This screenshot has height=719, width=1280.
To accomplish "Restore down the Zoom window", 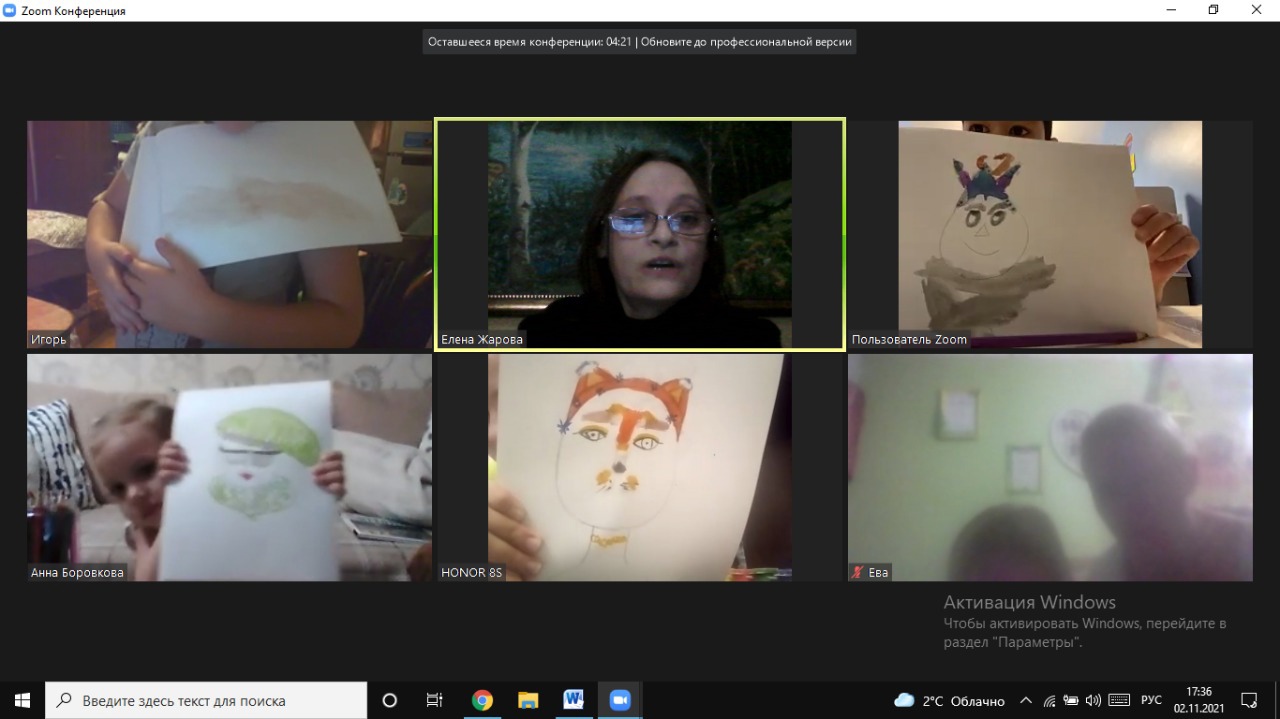I will (x=1213, y=10).
